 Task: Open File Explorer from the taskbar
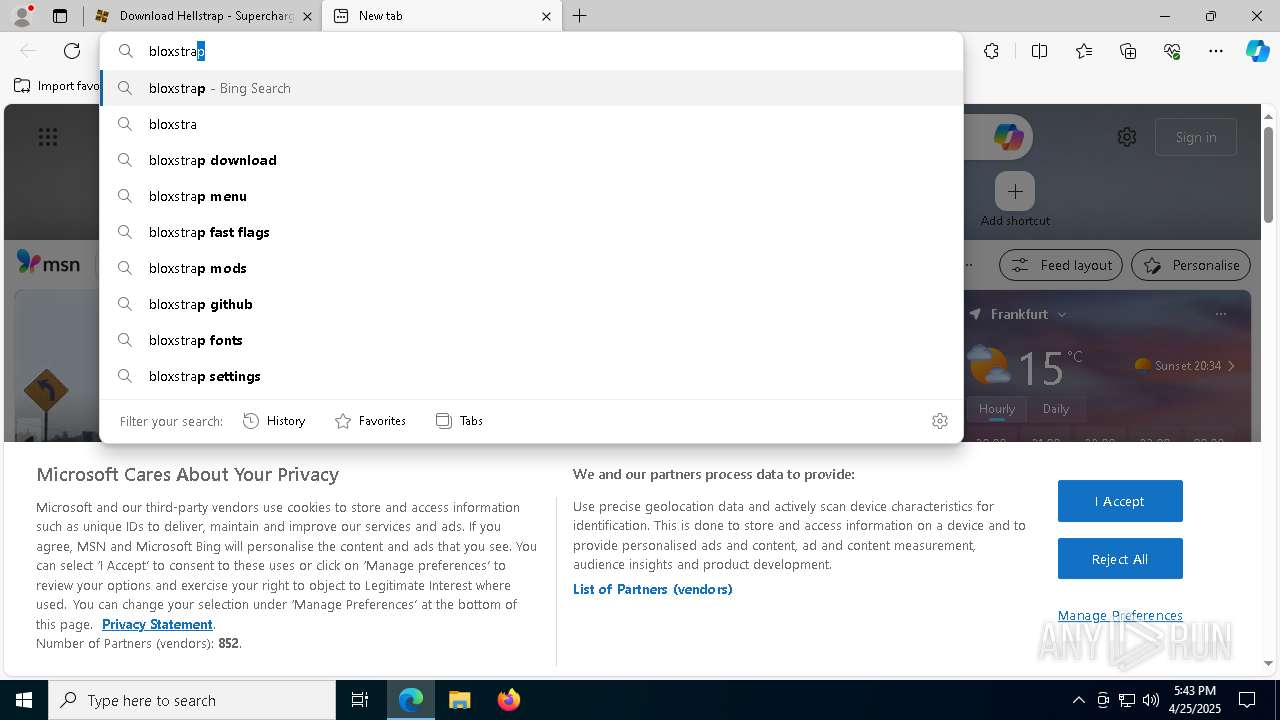[459, 700]
